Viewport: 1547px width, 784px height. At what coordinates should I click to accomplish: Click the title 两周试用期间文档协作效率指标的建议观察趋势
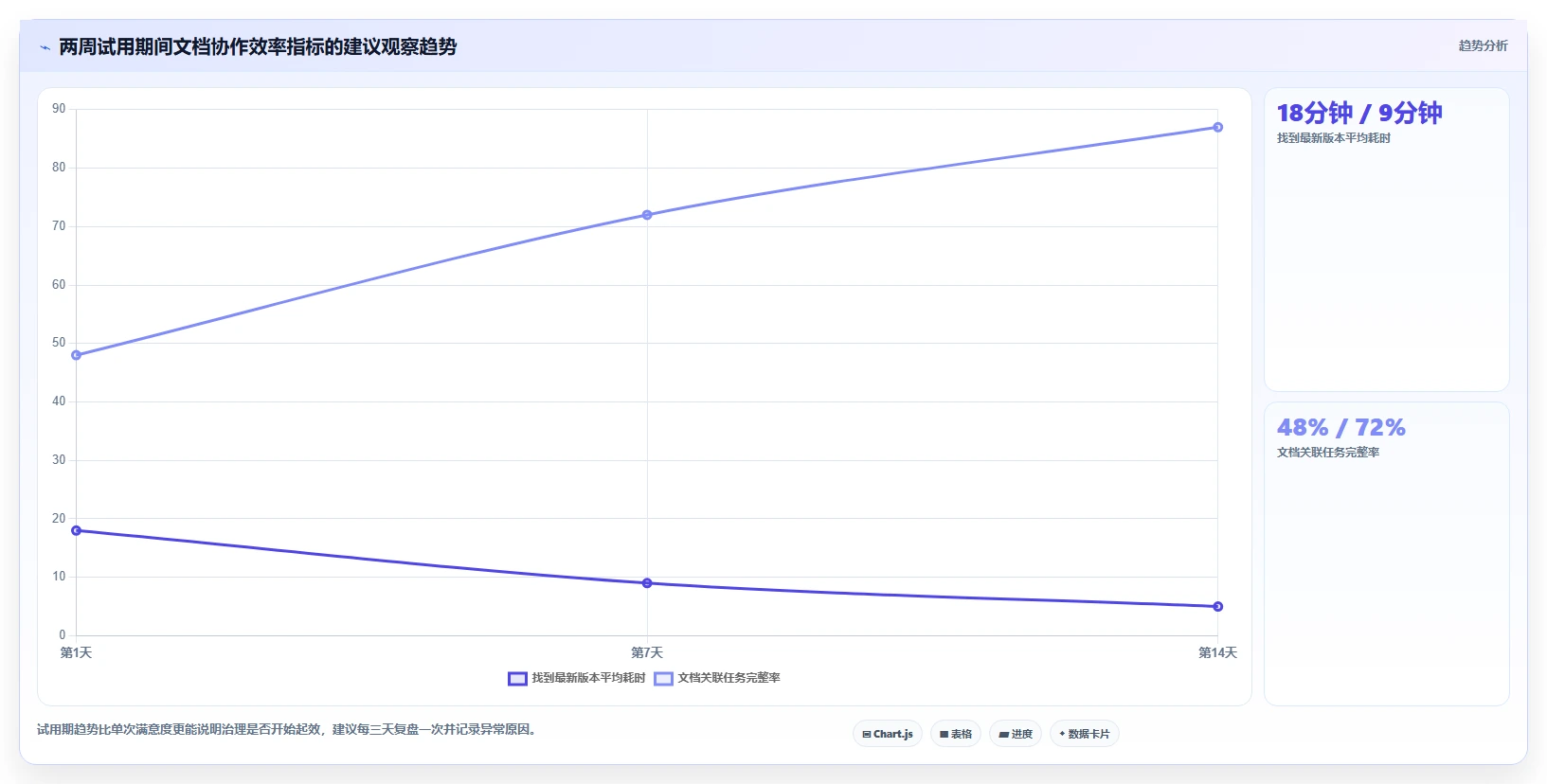pos(258,47)
